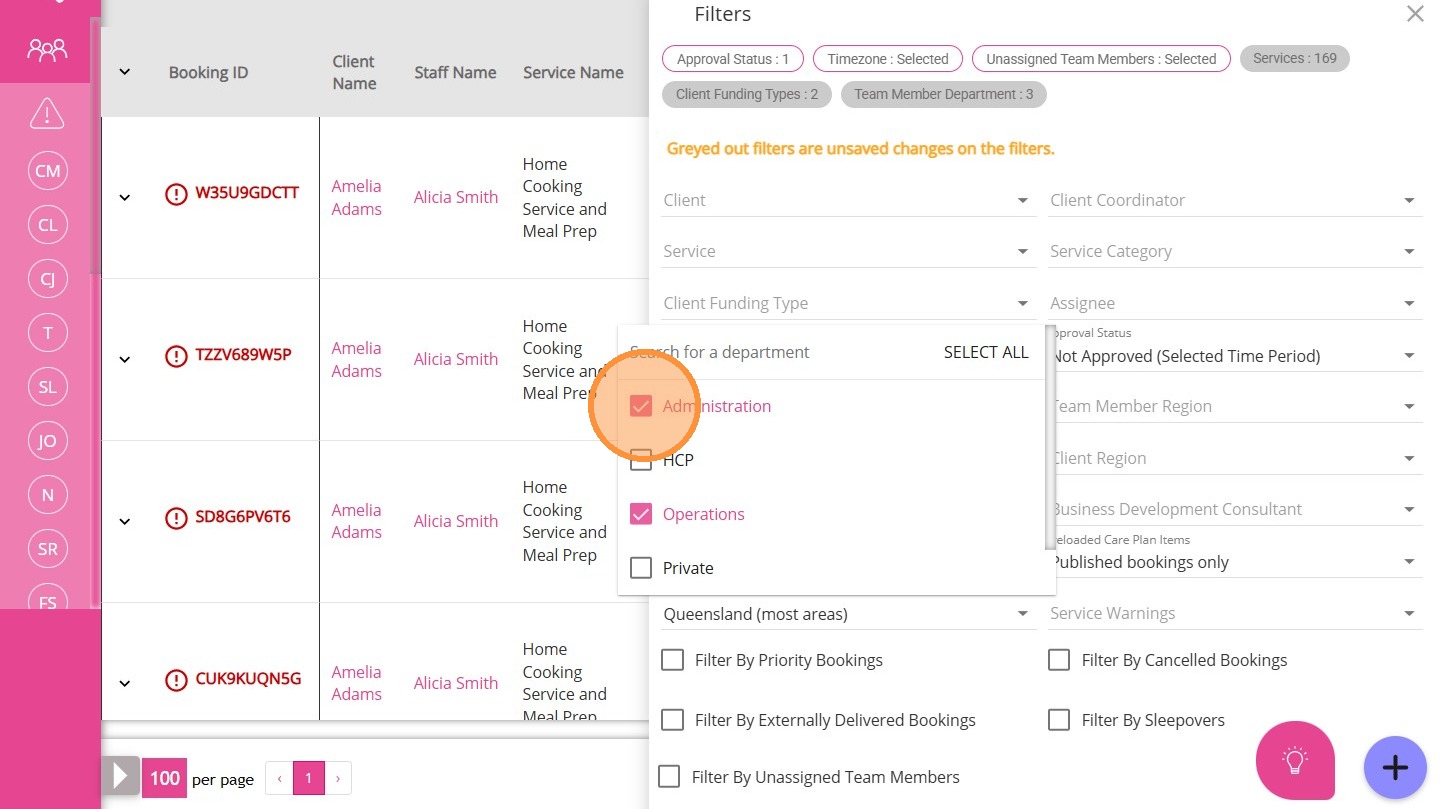Click the team members icon in sidebar

point(47,49)
